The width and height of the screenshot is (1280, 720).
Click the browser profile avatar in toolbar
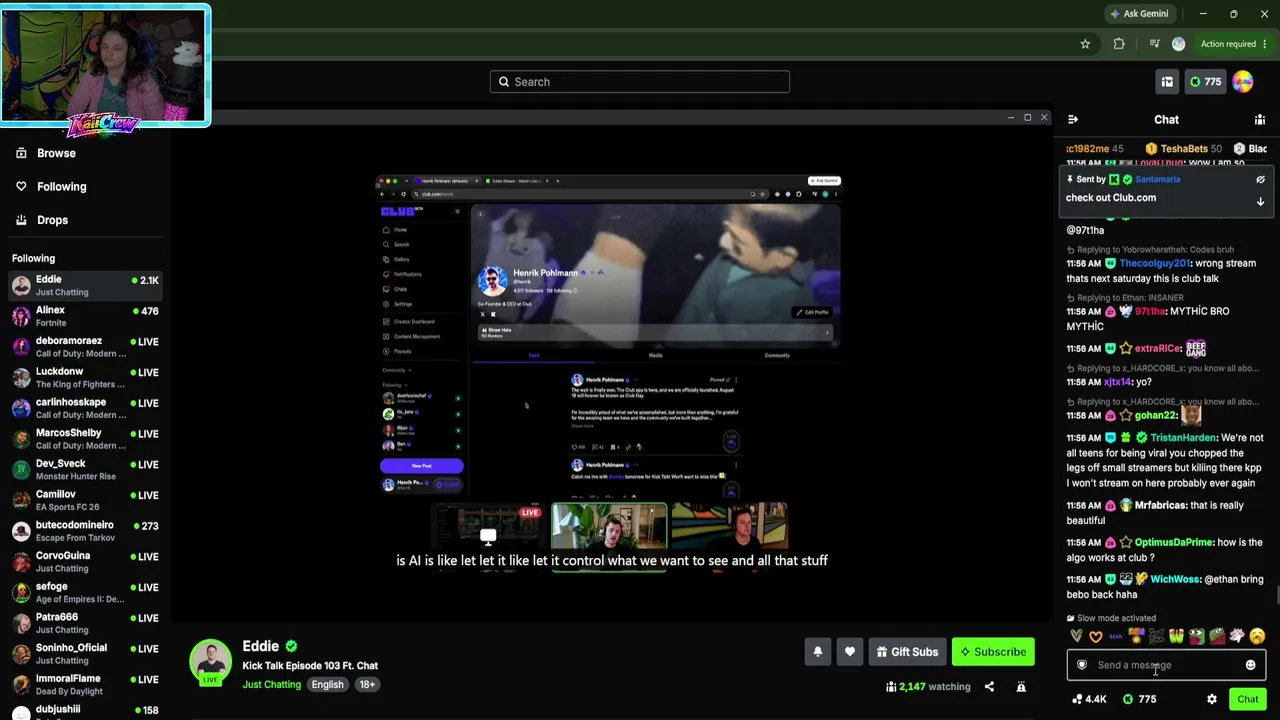coord(1178,44)
